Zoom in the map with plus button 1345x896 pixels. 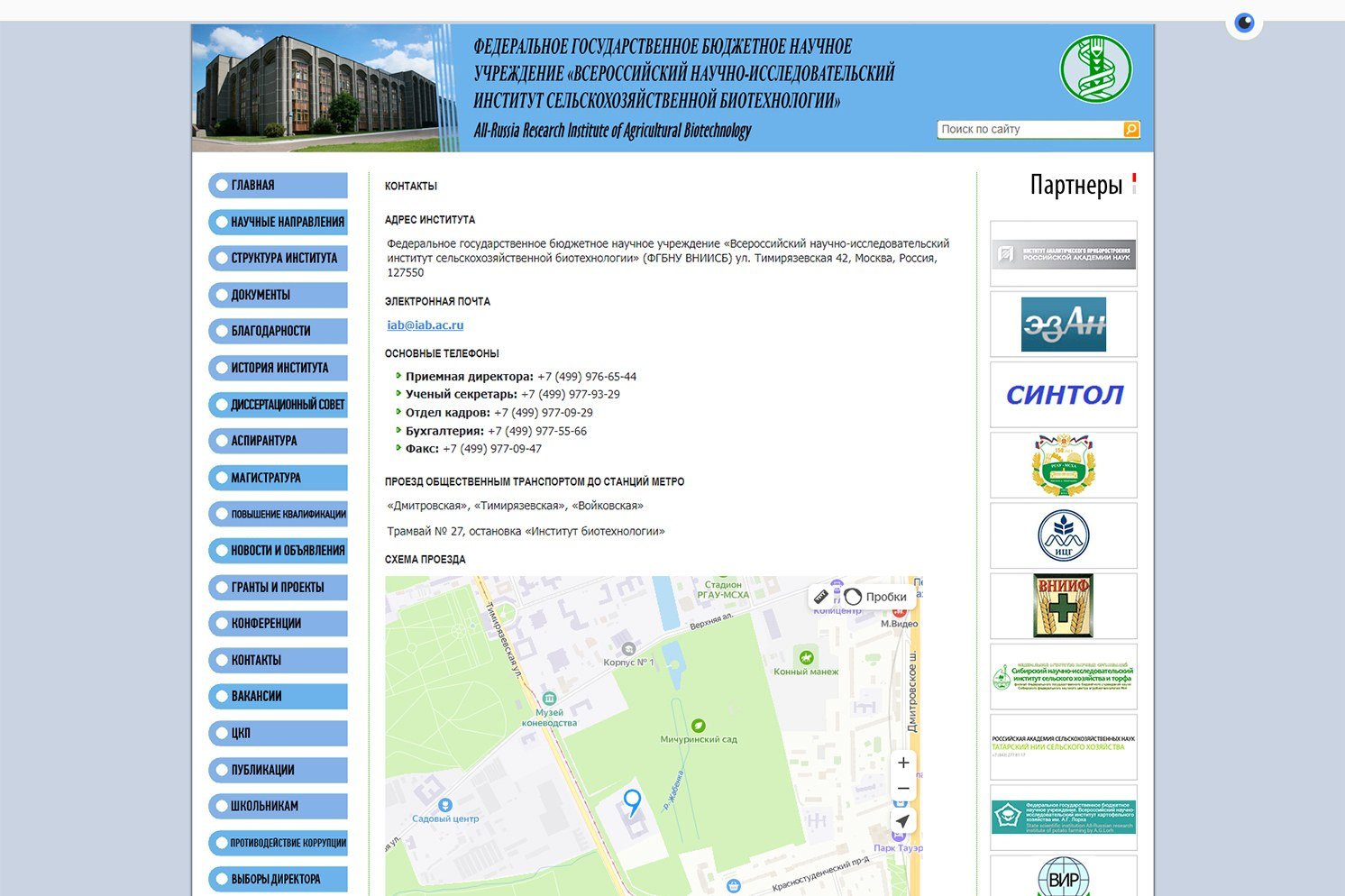(903, 763)
